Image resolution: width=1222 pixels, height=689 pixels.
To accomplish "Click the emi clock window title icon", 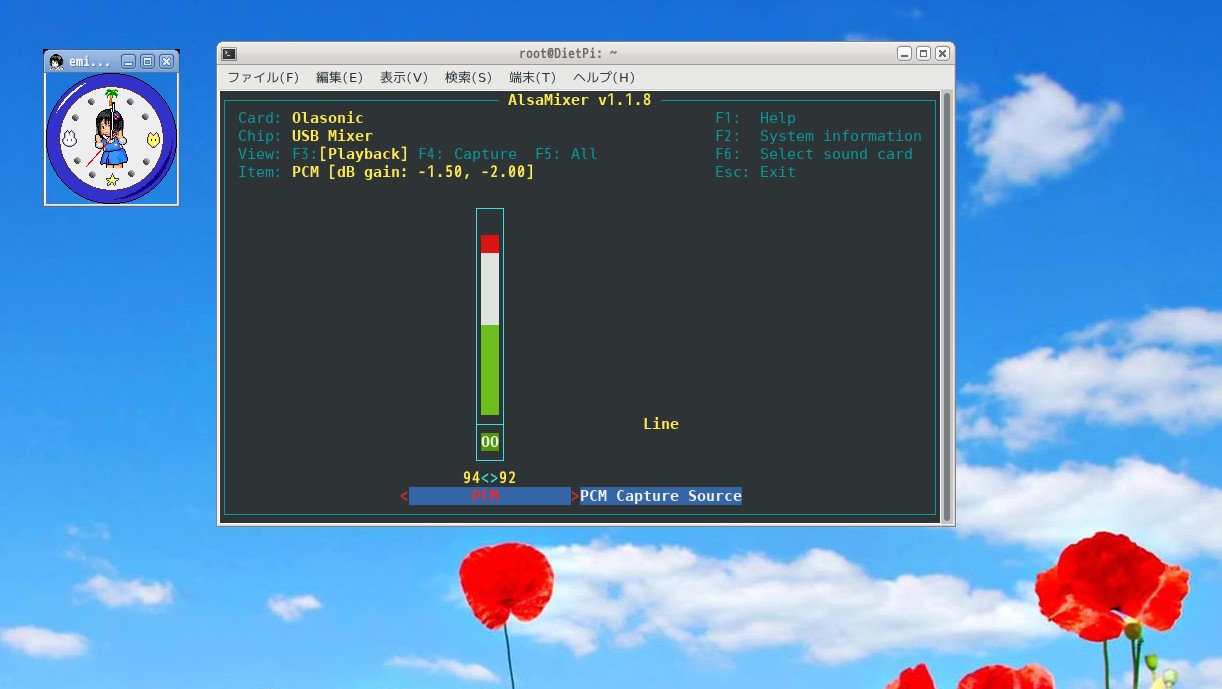I will 57,62.
